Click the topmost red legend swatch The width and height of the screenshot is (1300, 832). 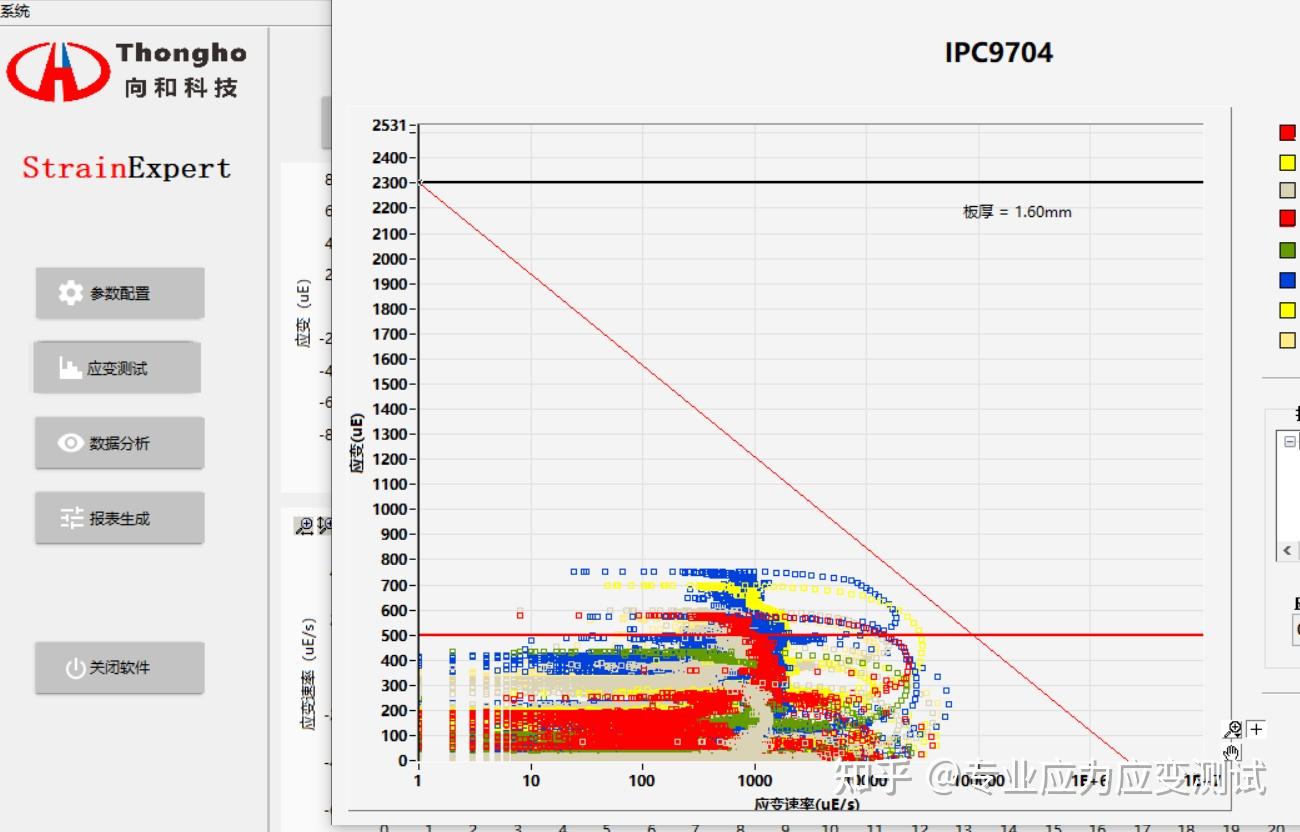[1288, 131]
